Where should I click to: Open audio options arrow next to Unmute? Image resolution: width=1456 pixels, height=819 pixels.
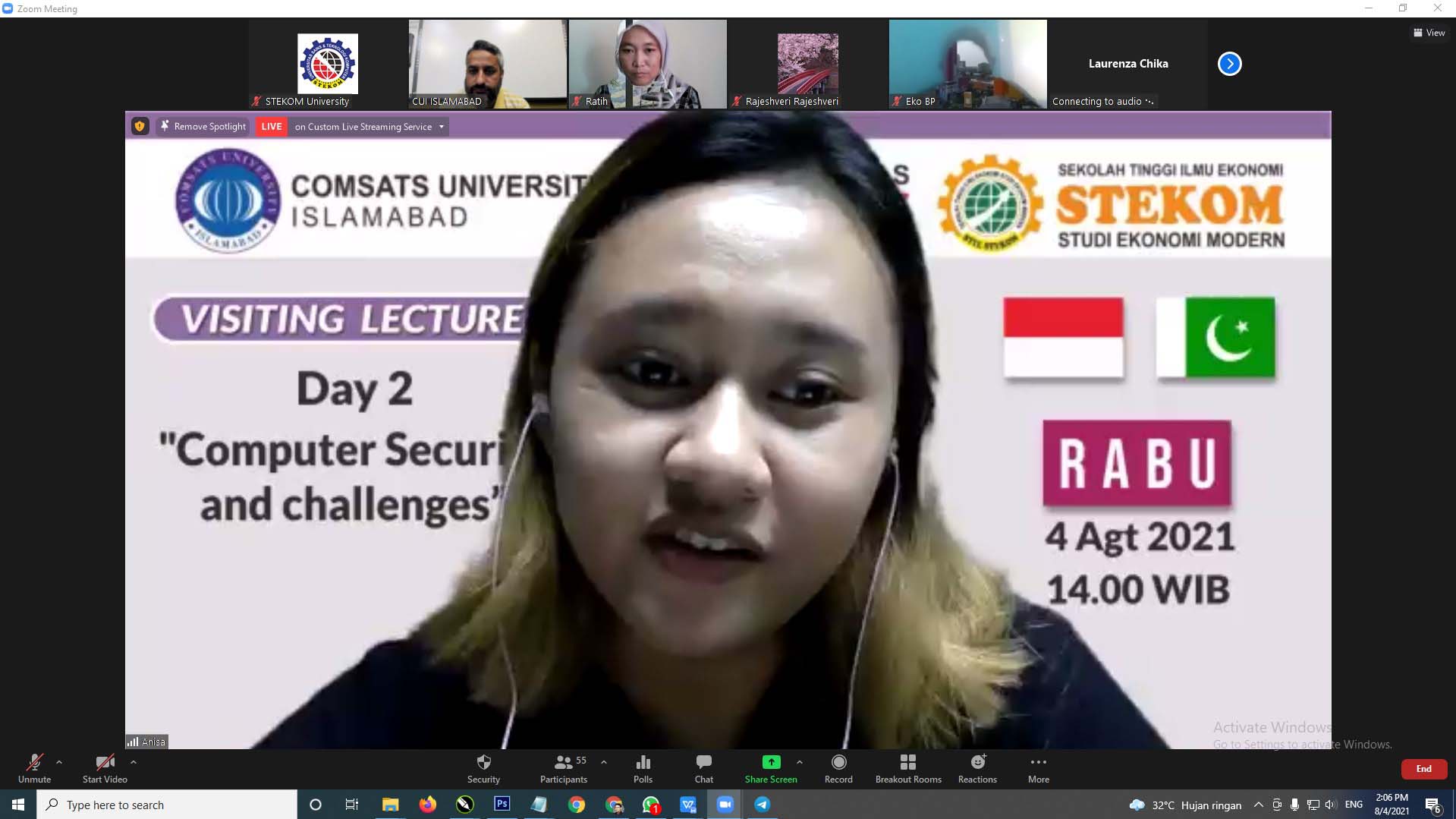[59, 762]
